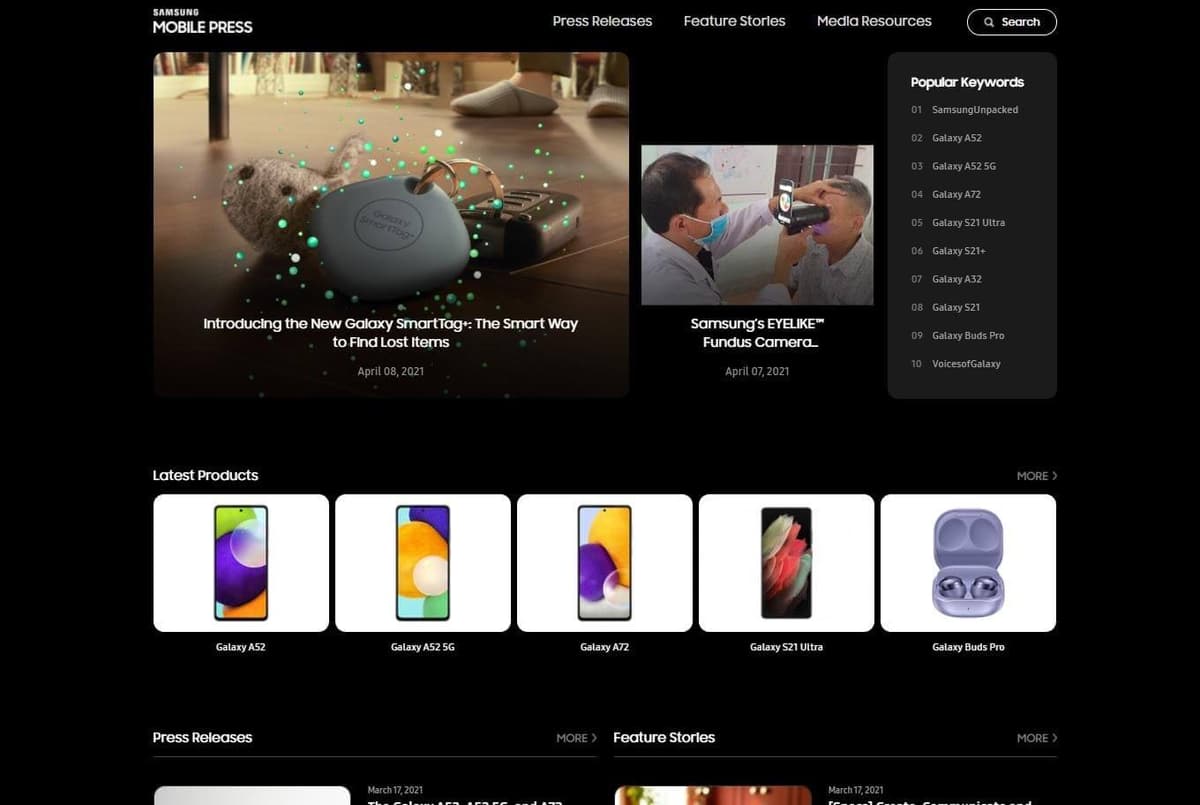This screenshot has height=805, width=1200.
Task: Click the Galaxy S21 Ultra product thumbnail
Action: click(786, 561)
